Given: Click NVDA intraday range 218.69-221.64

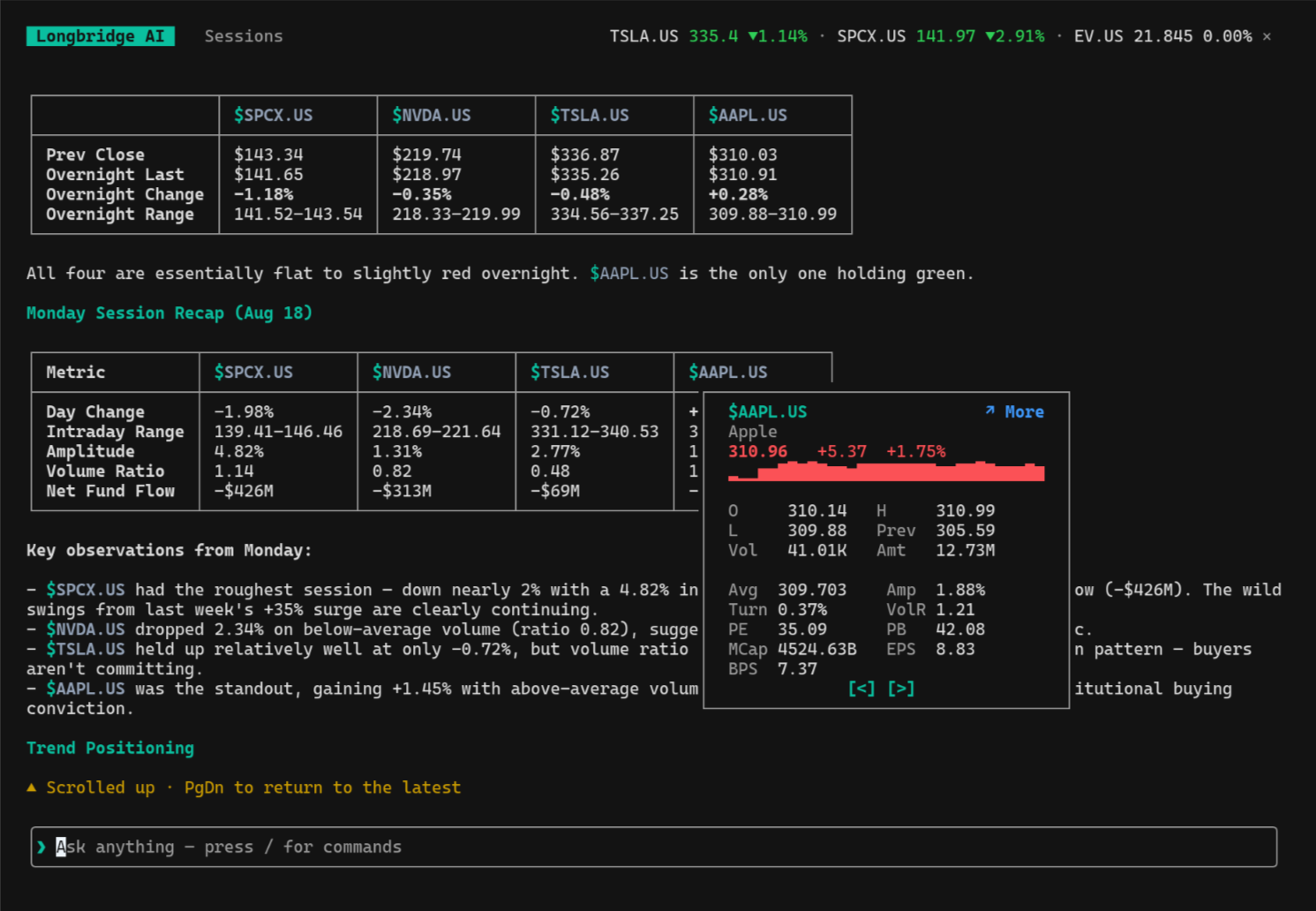Looking at the screenshot, I should [x=436, y=432].
